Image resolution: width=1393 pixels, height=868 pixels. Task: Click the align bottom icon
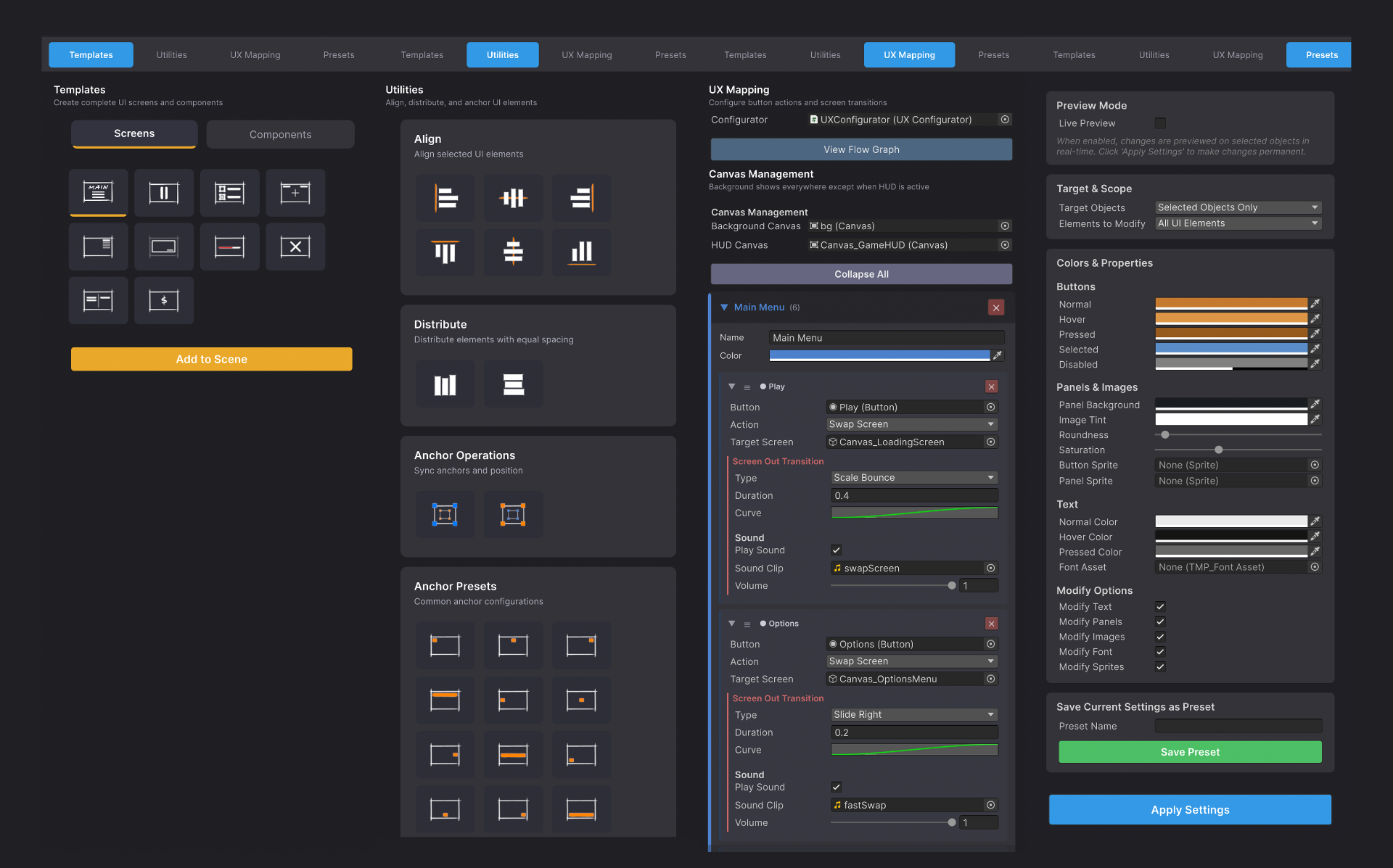point(581,252)
